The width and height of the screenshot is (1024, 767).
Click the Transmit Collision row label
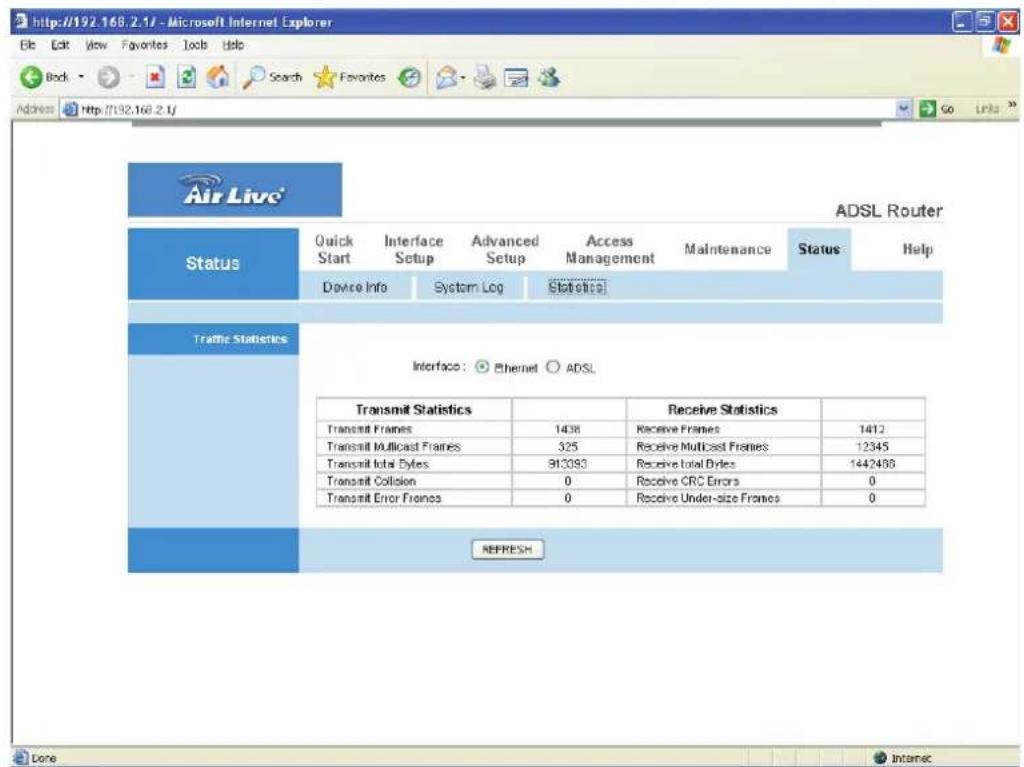371,481
